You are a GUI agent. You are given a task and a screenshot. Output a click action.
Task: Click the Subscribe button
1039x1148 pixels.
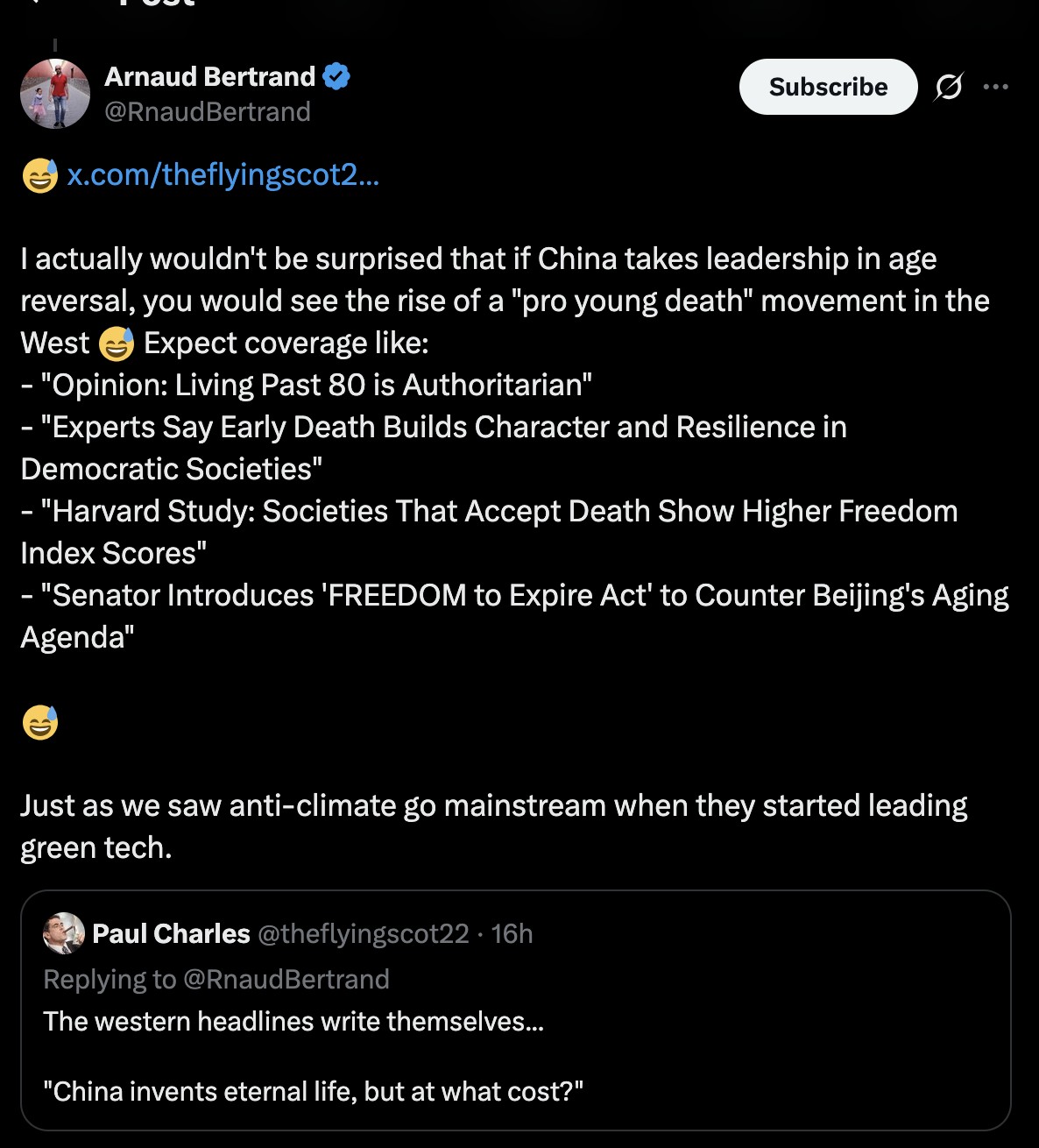[828, 87]
